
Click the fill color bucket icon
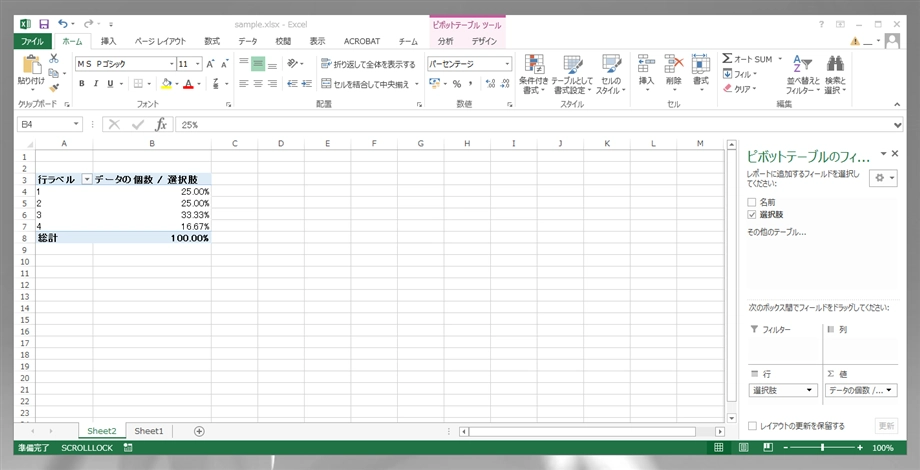coord(166,84)
